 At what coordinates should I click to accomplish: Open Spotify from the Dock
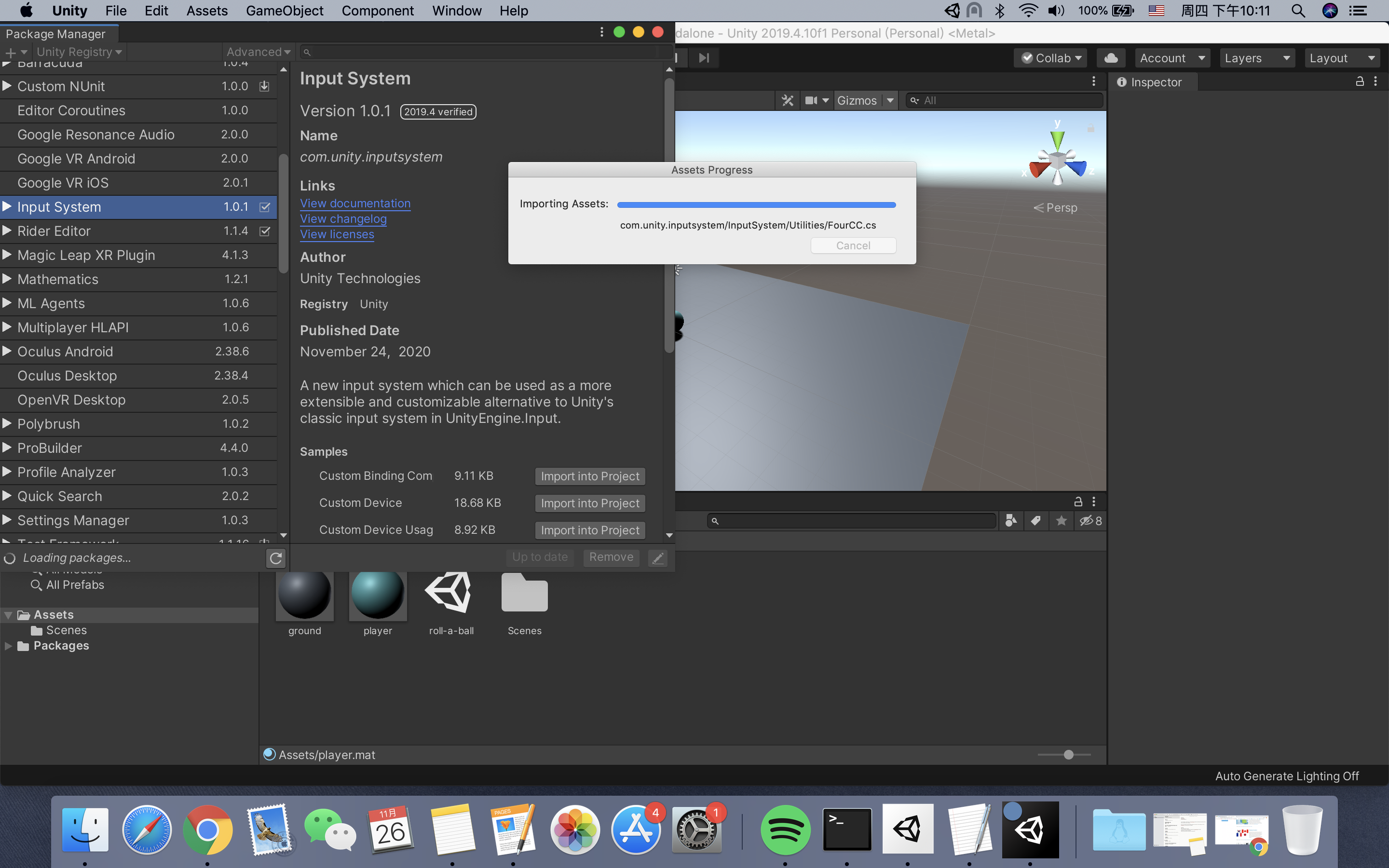(x=785, y=829)
